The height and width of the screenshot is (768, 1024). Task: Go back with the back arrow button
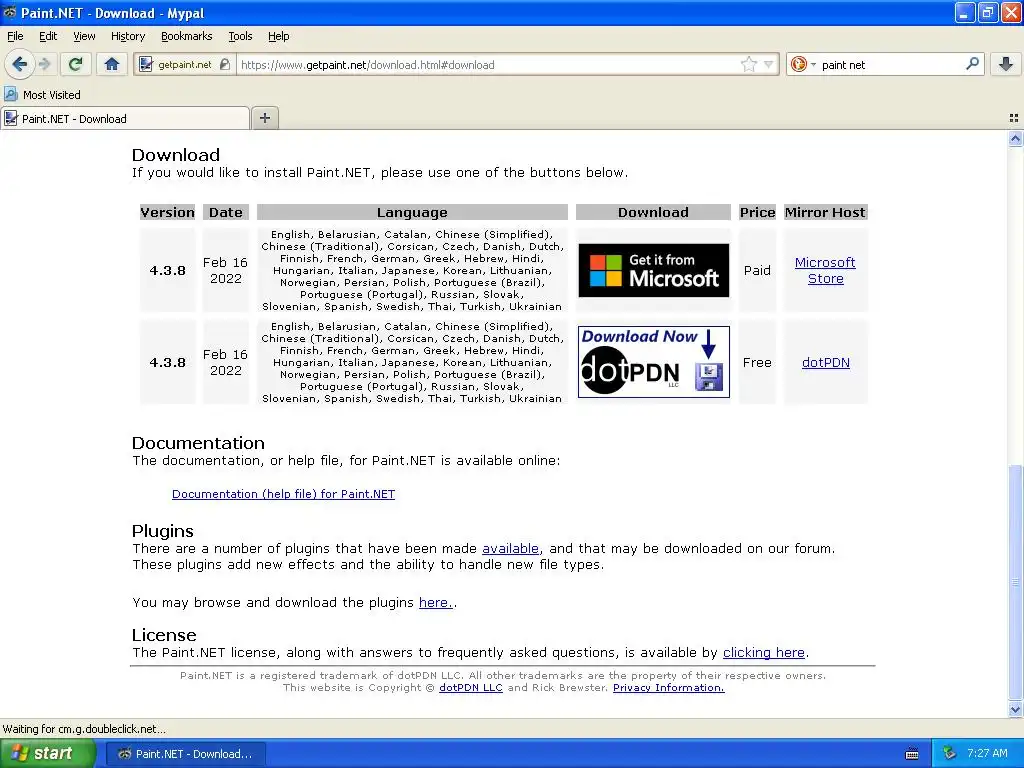[20, 64]
